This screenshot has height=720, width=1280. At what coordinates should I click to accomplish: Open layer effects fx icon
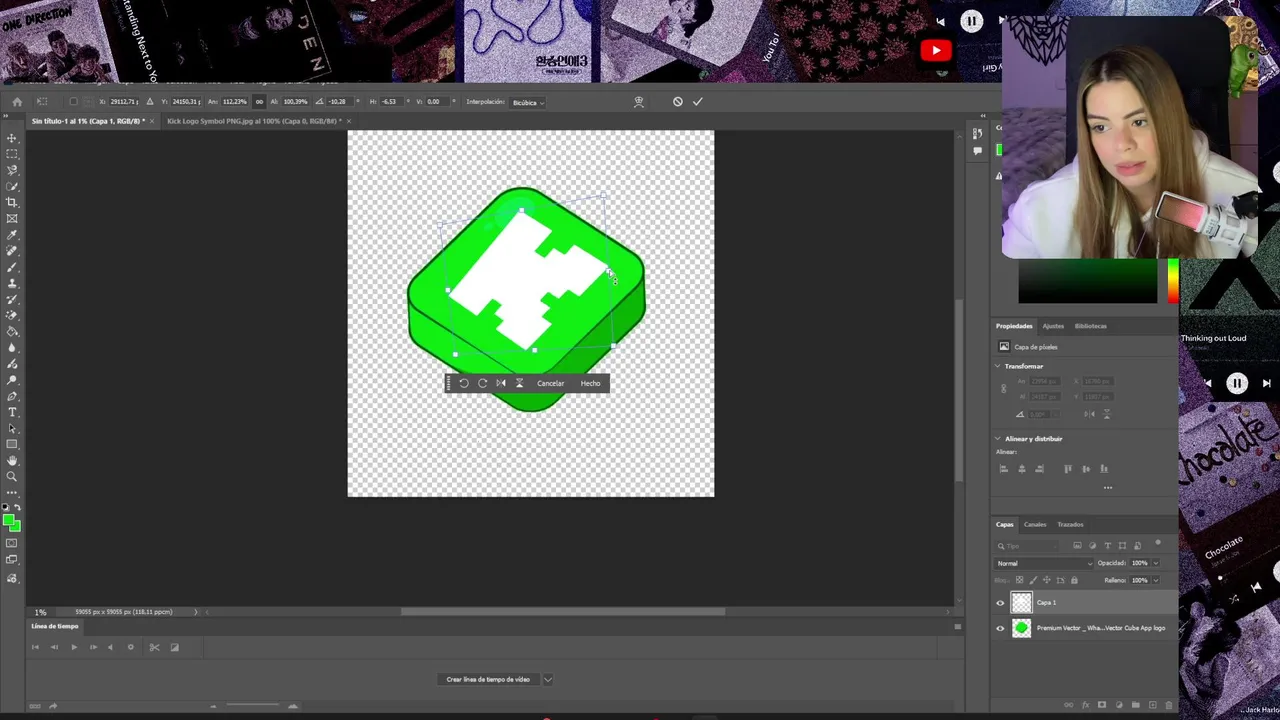1085,705
